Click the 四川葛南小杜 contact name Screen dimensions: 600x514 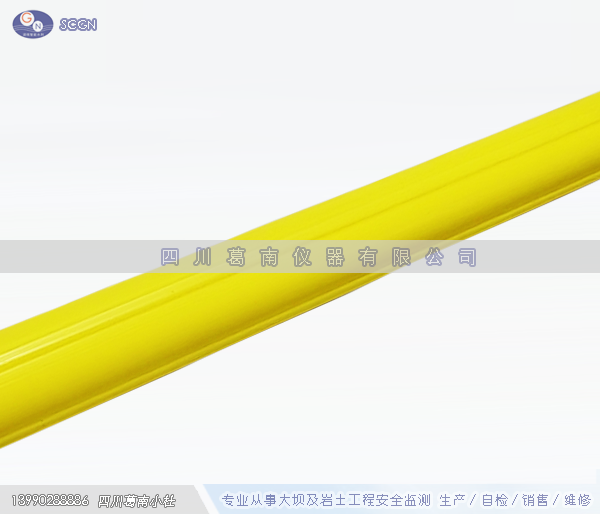click(x=136, y=500)
